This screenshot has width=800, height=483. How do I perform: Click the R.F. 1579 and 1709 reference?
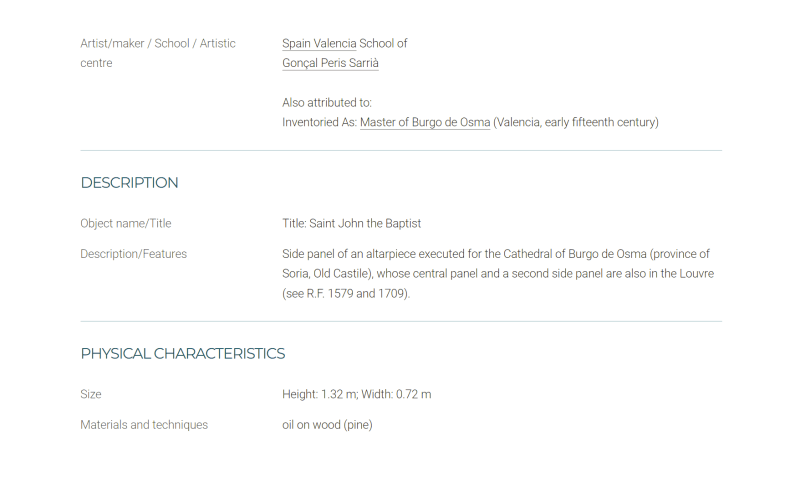pyautogui.click(x=357, y=294)
